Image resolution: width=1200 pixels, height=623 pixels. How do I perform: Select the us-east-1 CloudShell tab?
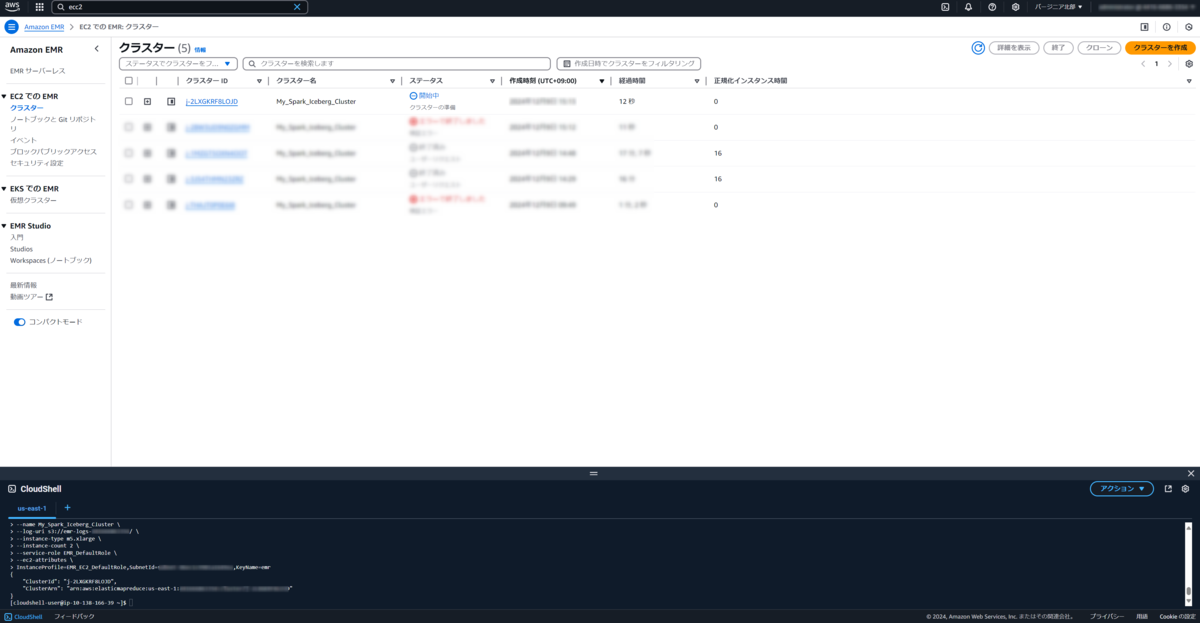coord(32,508)
